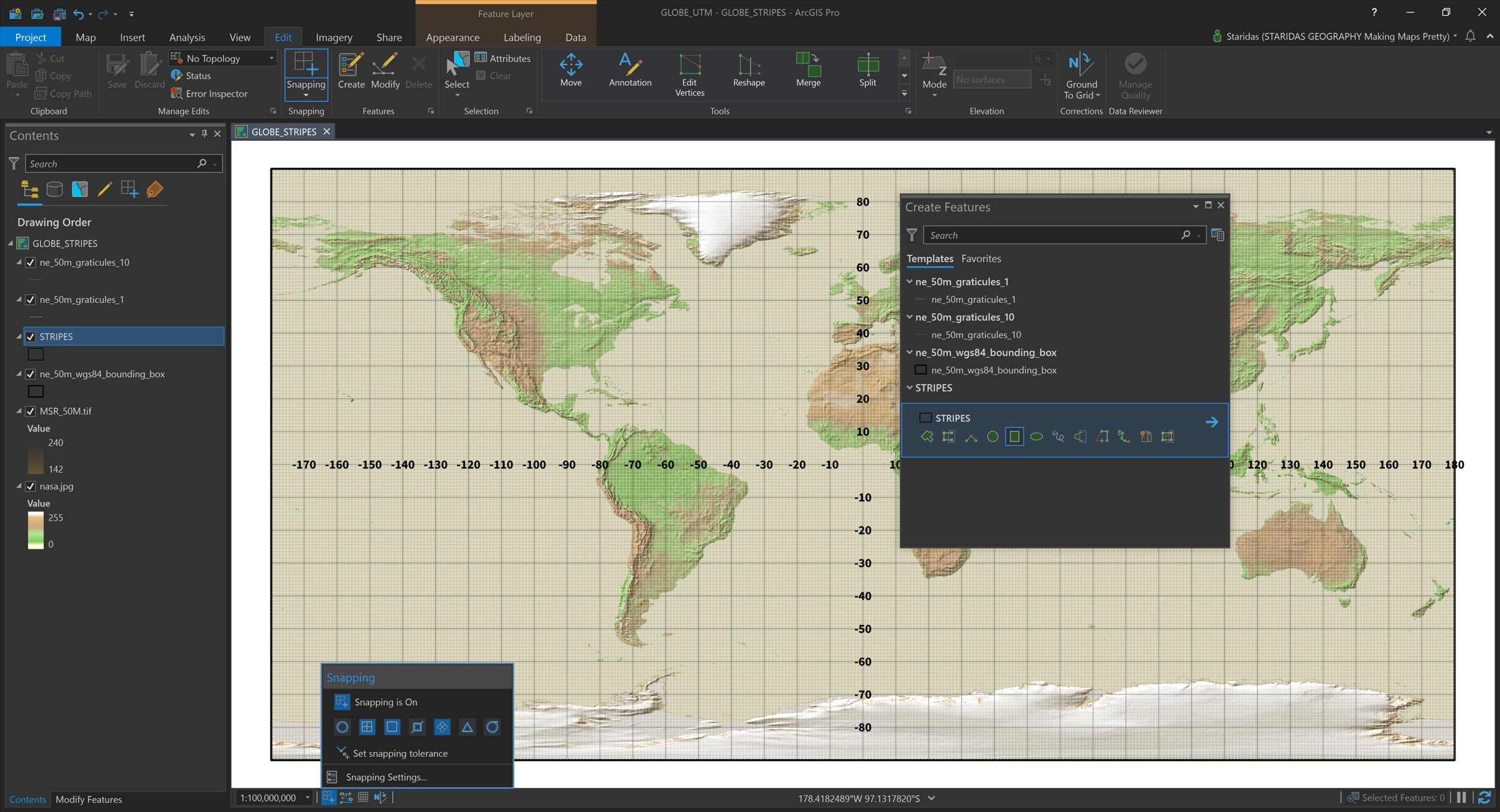The height and width of the screenshot is (812, 1500).
Task: Hide the MSR_50M.tif layer
Action: pos(31,411)
